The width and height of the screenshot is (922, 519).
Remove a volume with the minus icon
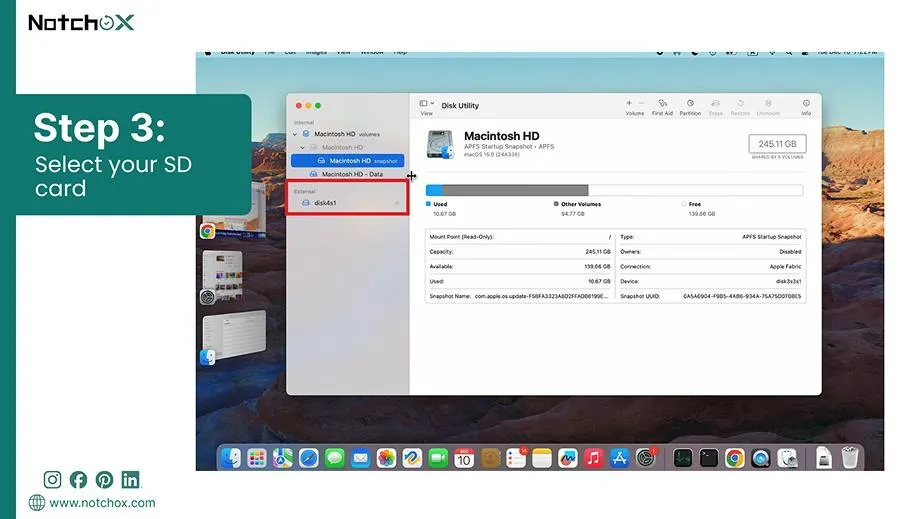tap(641, 103)
